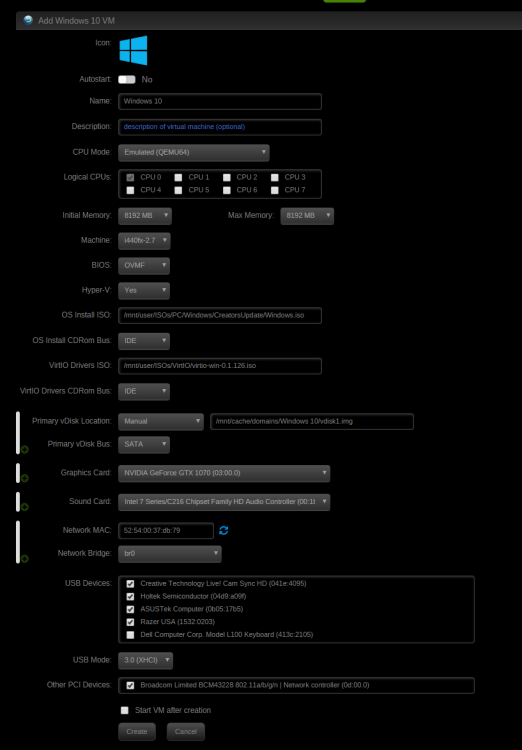Uncheck the Holtek Semiconductor USB device
Screen dimensions: 522x750
coord(130,596)
